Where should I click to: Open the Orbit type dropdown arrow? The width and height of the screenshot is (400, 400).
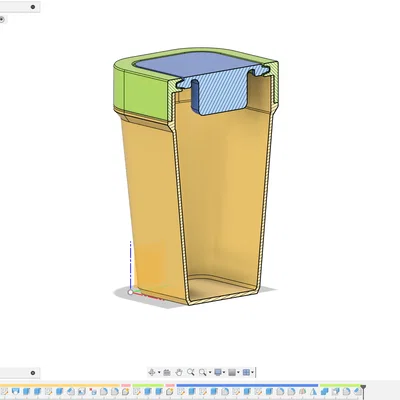click(159, 372)
